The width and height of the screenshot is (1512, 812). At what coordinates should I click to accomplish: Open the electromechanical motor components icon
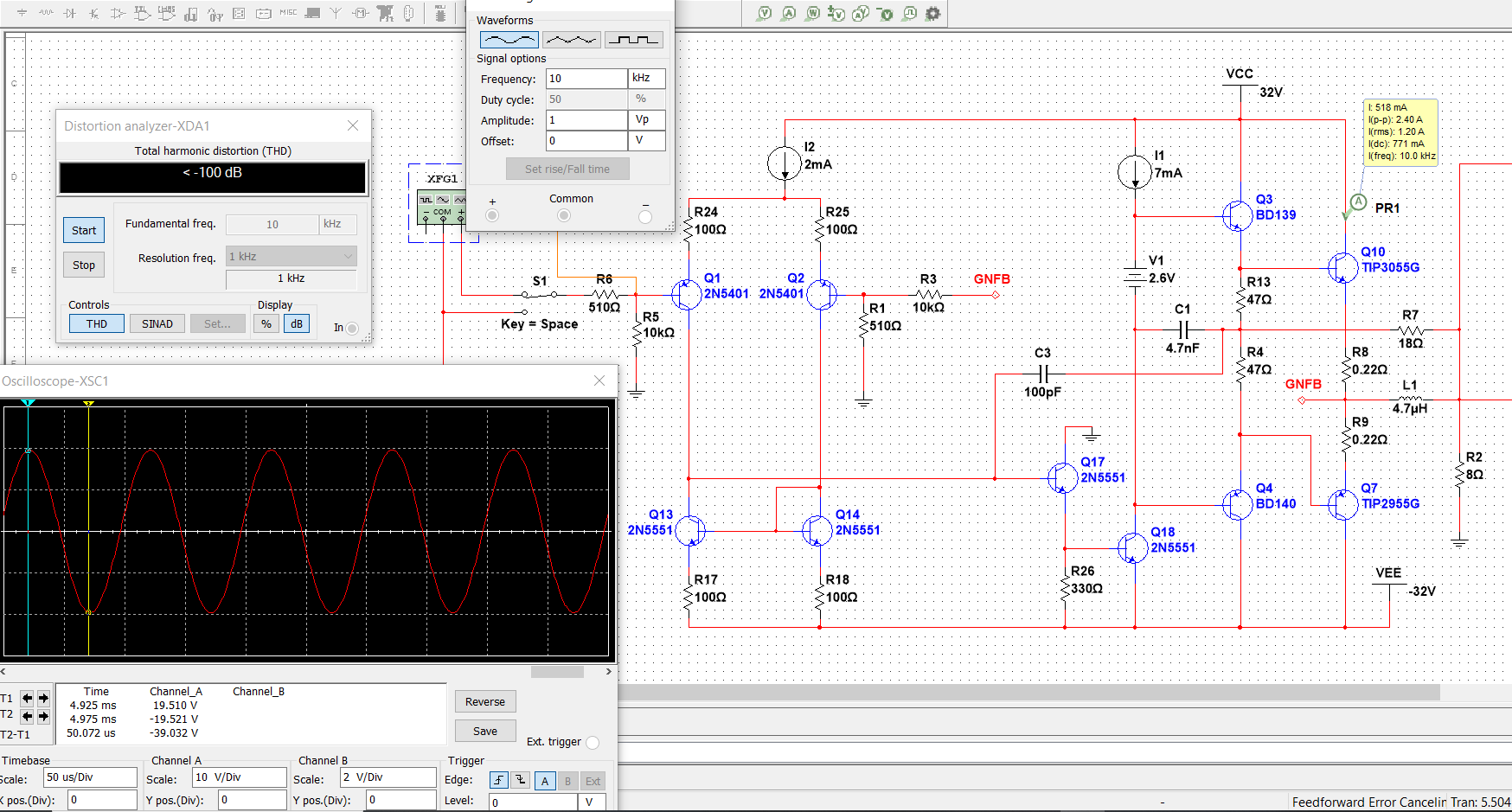361,13
